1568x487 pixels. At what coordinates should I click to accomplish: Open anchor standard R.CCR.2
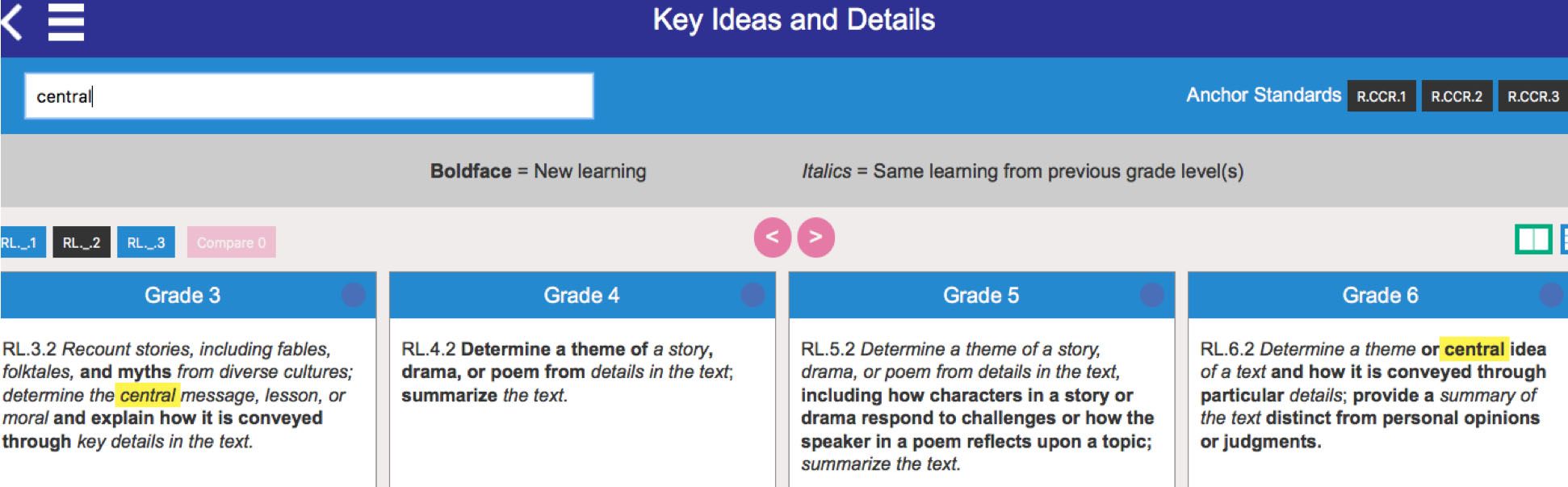1457,96
